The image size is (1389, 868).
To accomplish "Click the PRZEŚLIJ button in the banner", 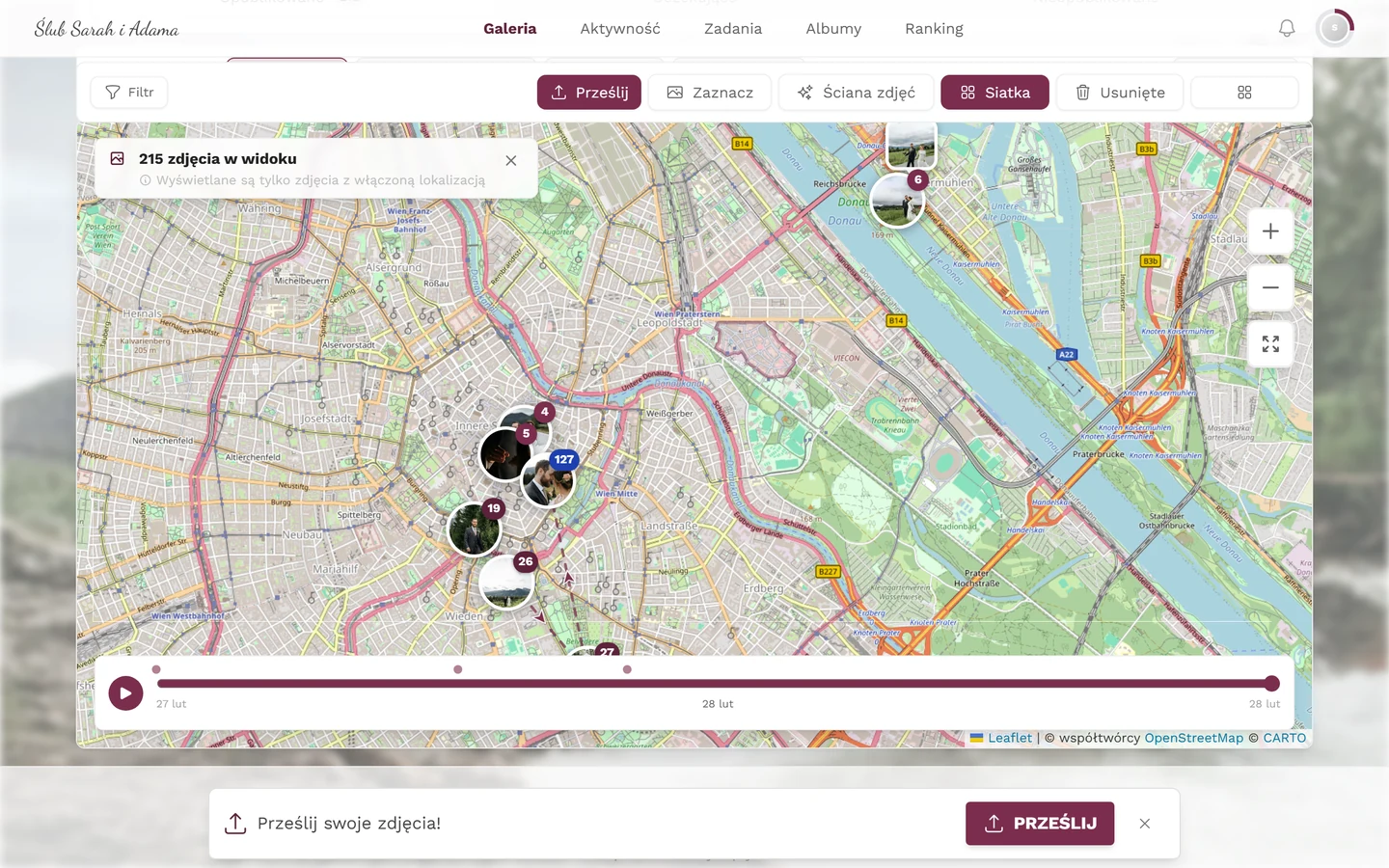I will point(1040,824).
